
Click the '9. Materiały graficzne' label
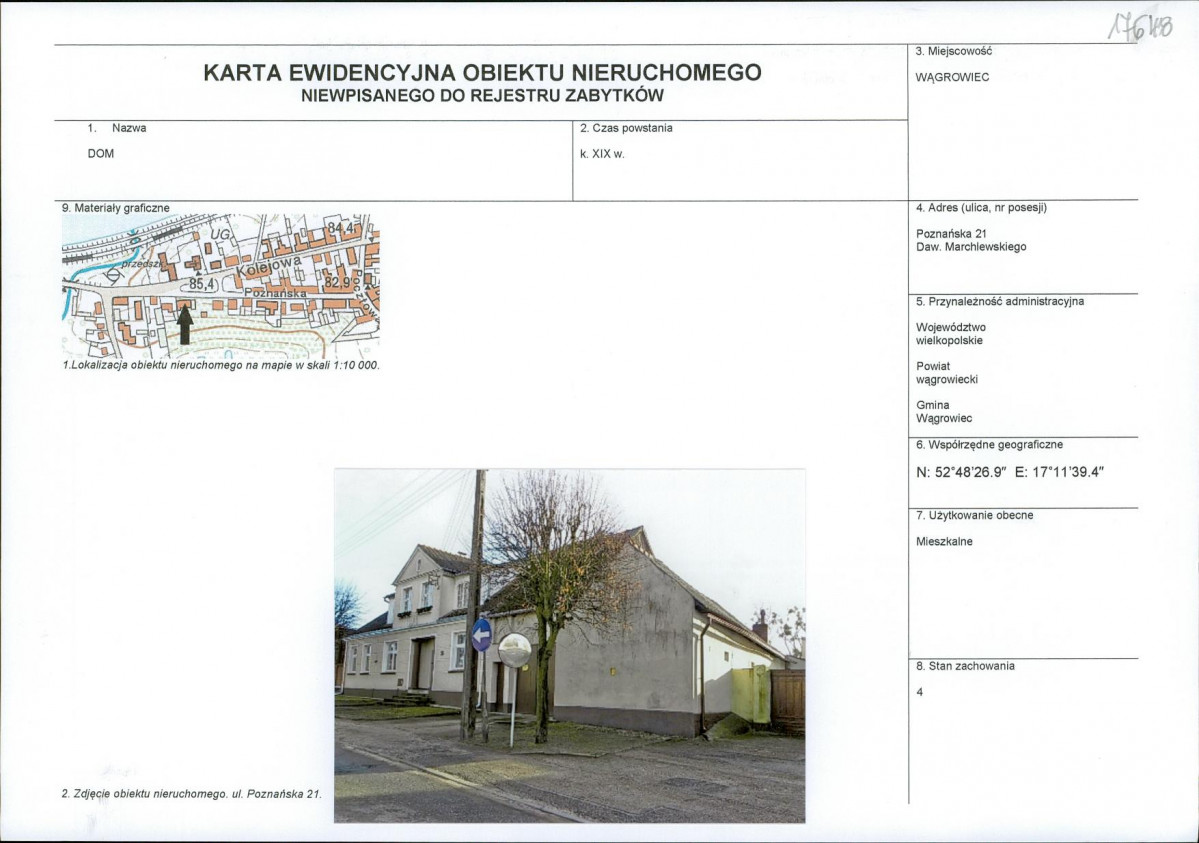point(115,208)
